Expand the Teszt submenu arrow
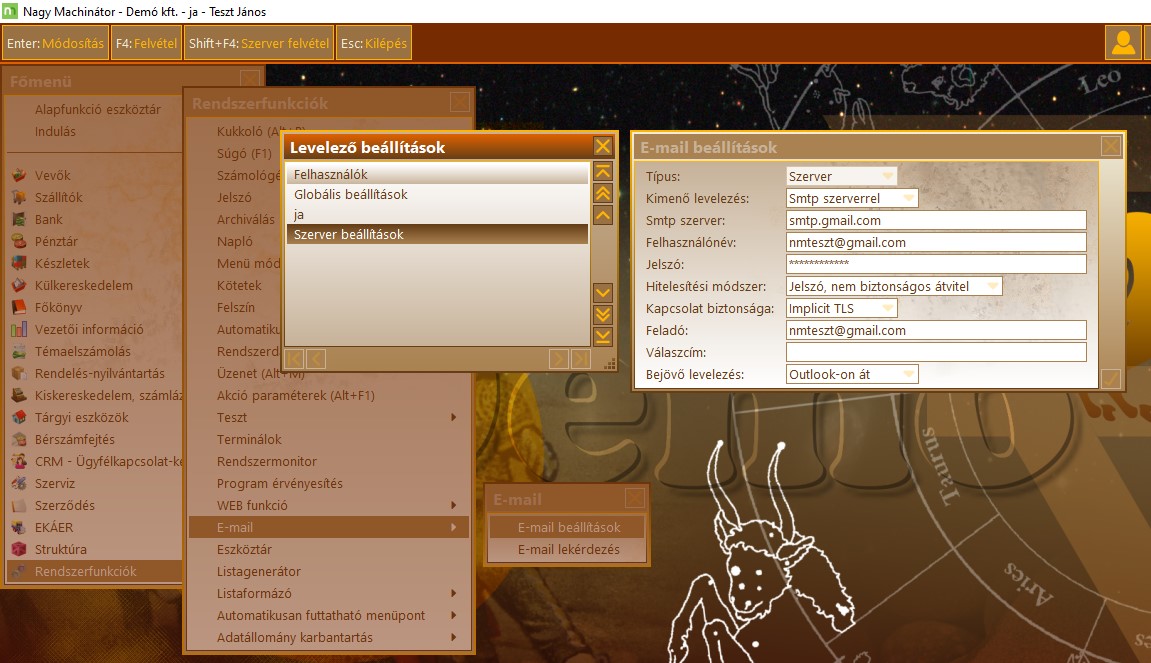This screenshot has width=1151, height=663. coord(454,418)
